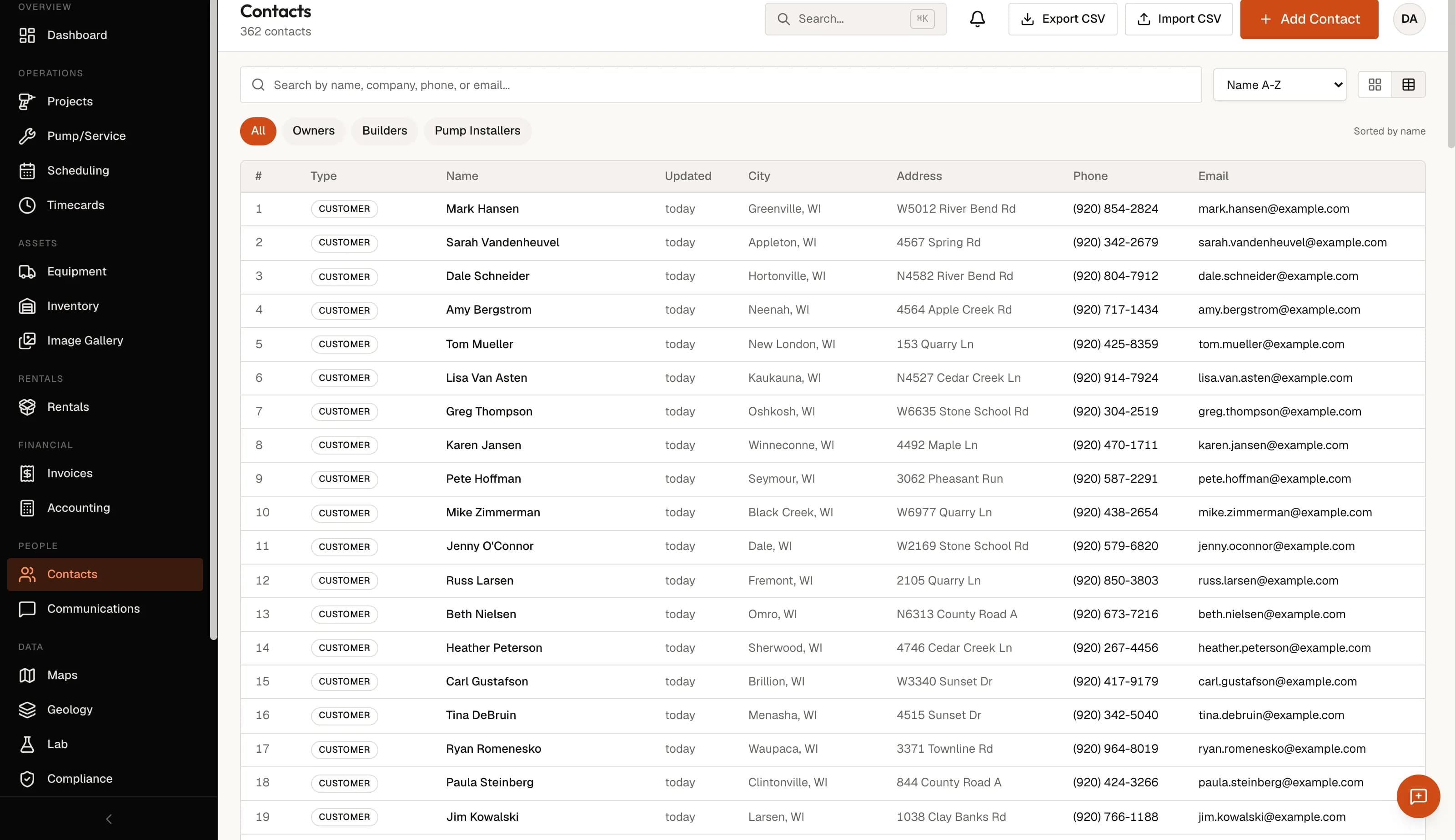Filter contacts by Owners
This screenshot has width=1455, height=840.
coord(313,131)
